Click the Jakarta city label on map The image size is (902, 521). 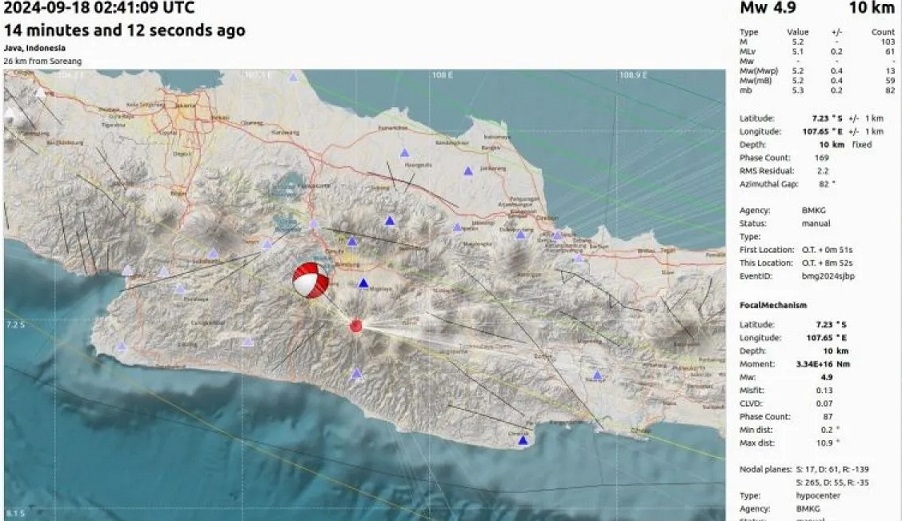pos(185,105)
